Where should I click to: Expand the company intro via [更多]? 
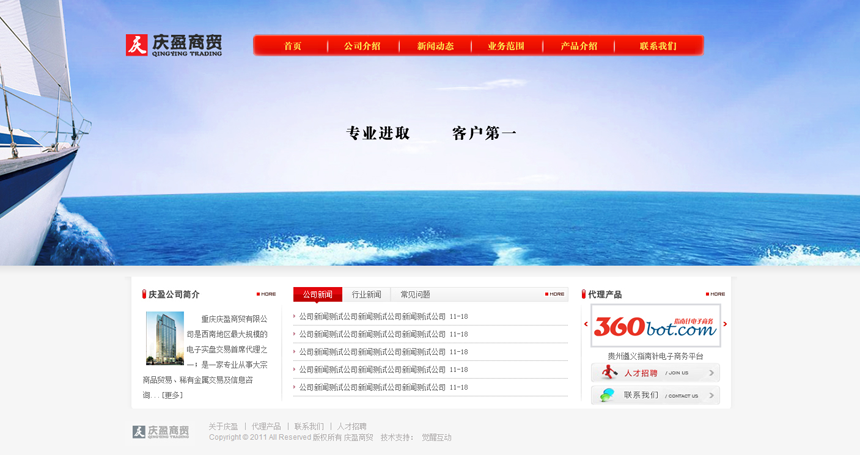pyautogui.click(x=172, y=395)
